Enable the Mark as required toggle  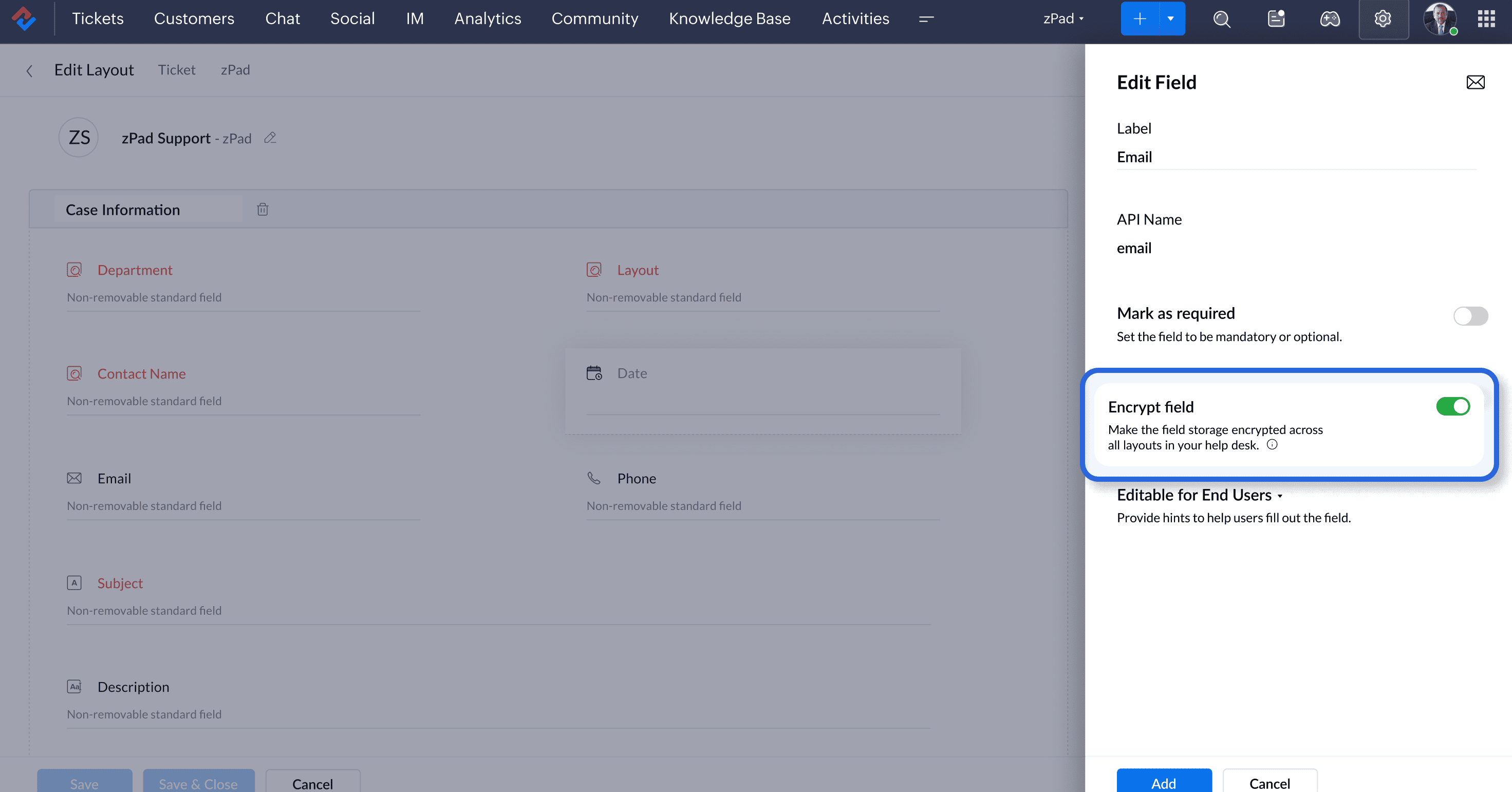click(1470, 316)
